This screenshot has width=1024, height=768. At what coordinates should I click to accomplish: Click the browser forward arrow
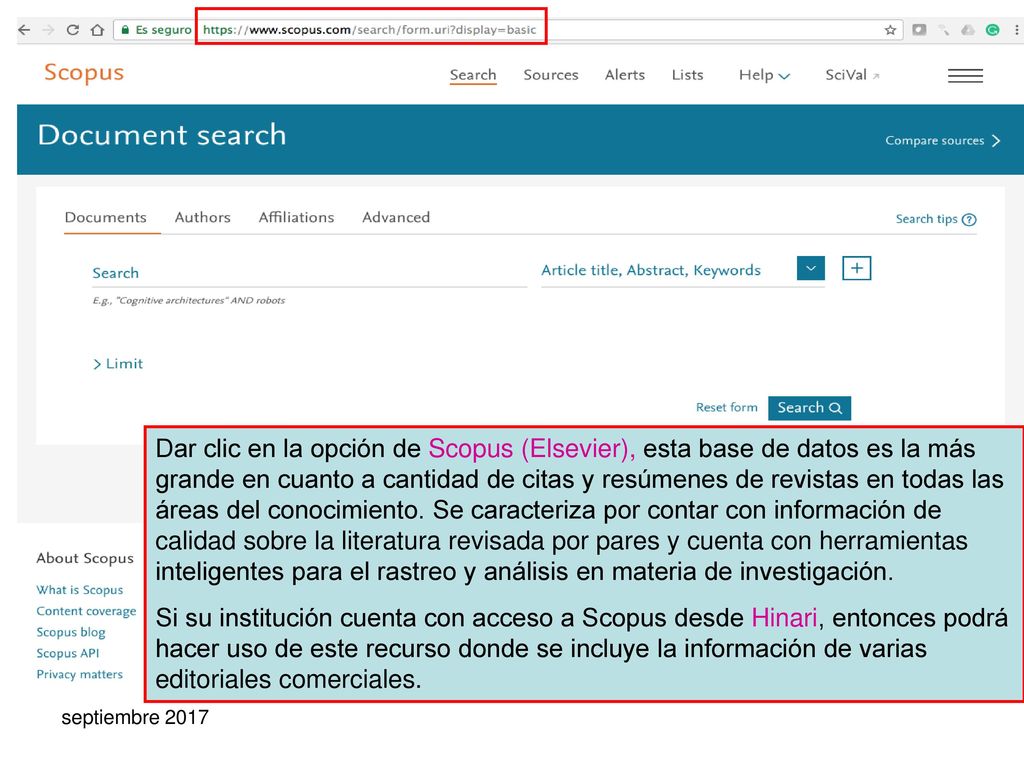coord(48,30)
